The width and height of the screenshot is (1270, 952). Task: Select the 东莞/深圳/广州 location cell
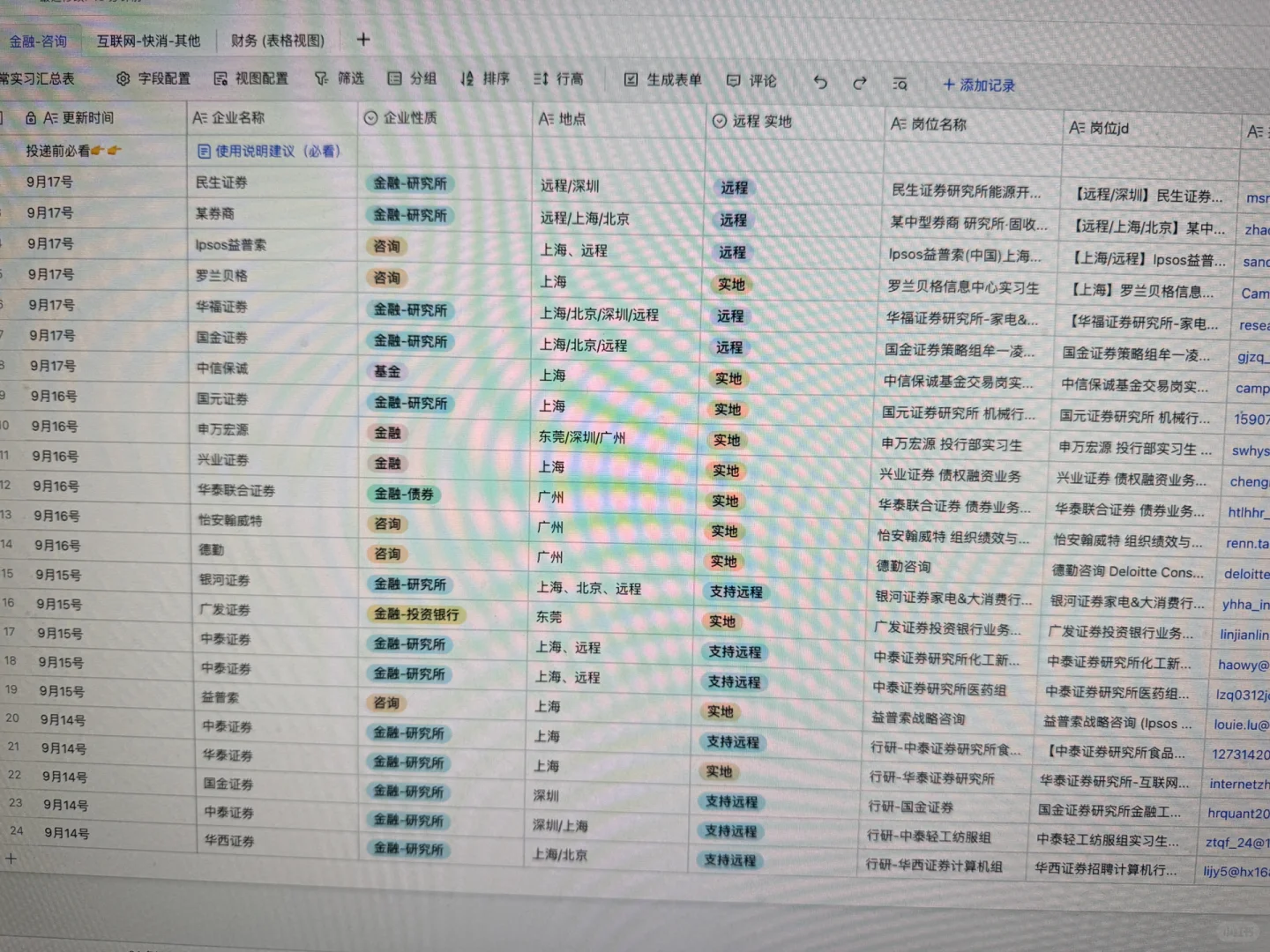(x=617, y=437)
